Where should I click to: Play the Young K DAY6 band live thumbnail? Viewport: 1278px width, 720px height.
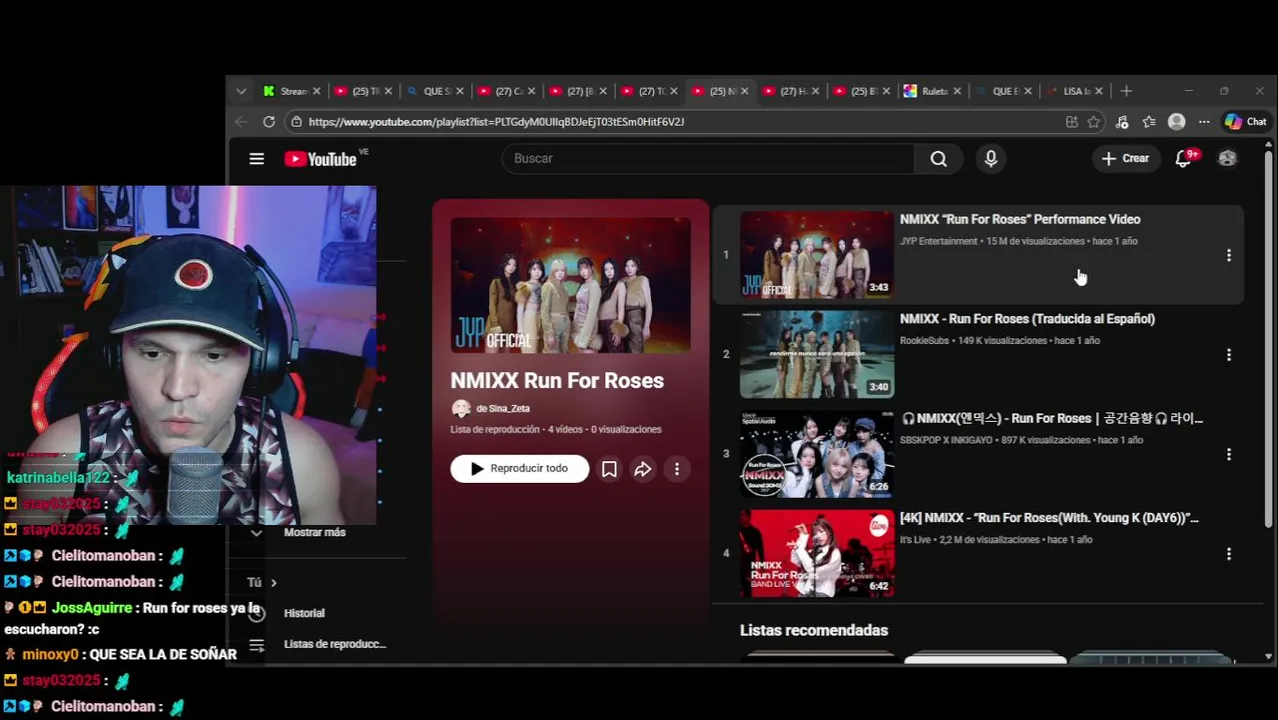tap(817, 554)
